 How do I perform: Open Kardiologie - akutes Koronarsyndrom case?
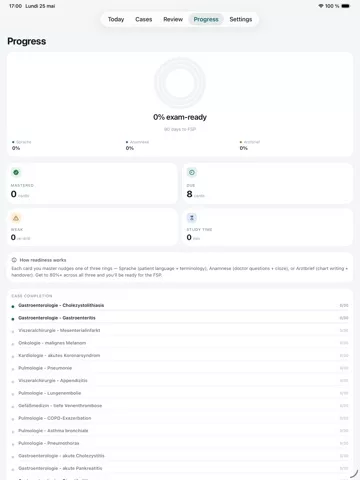(180, 356)
